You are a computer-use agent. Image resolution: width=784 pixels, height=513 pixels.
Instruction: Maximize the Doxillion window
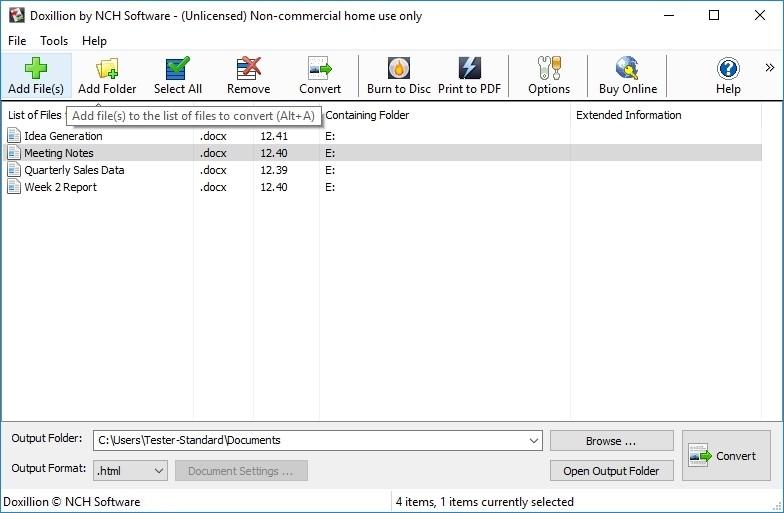[x=714, y=16]
